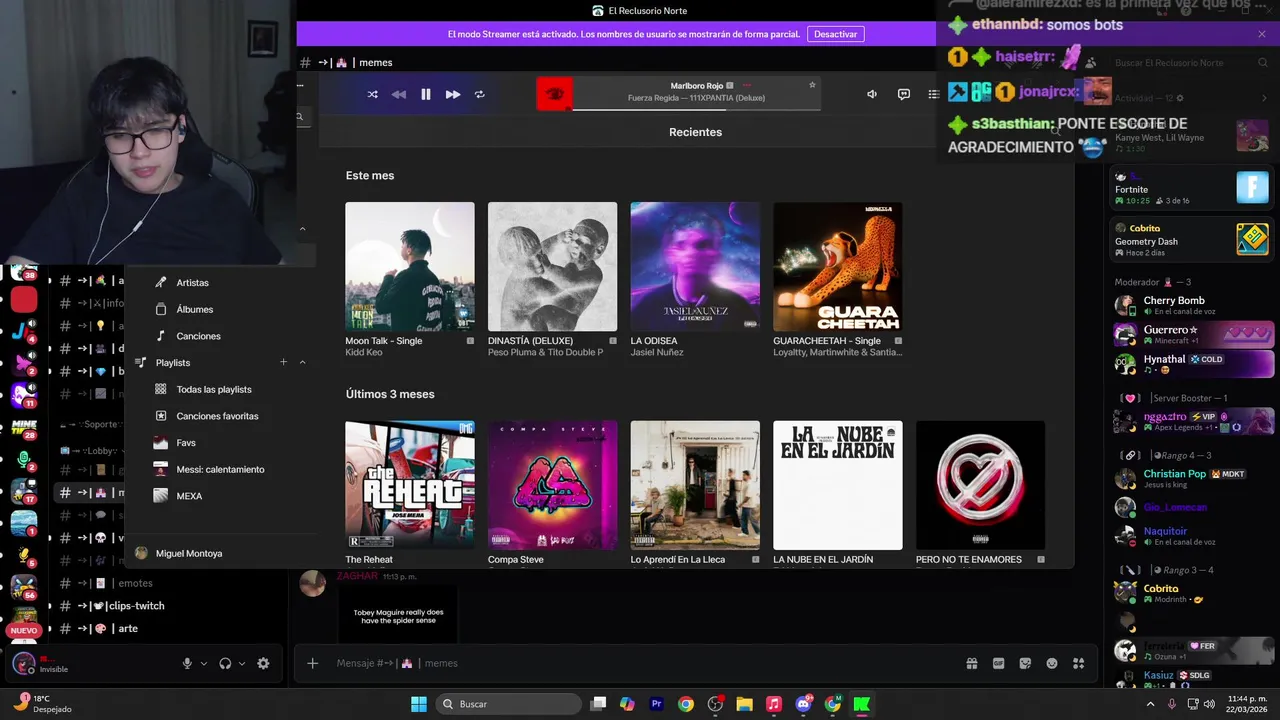The height and width of the screenshot is (720, 1280).
Task: Open Todas las playlists
Action: pyautogui.click(x=214, y=389)
